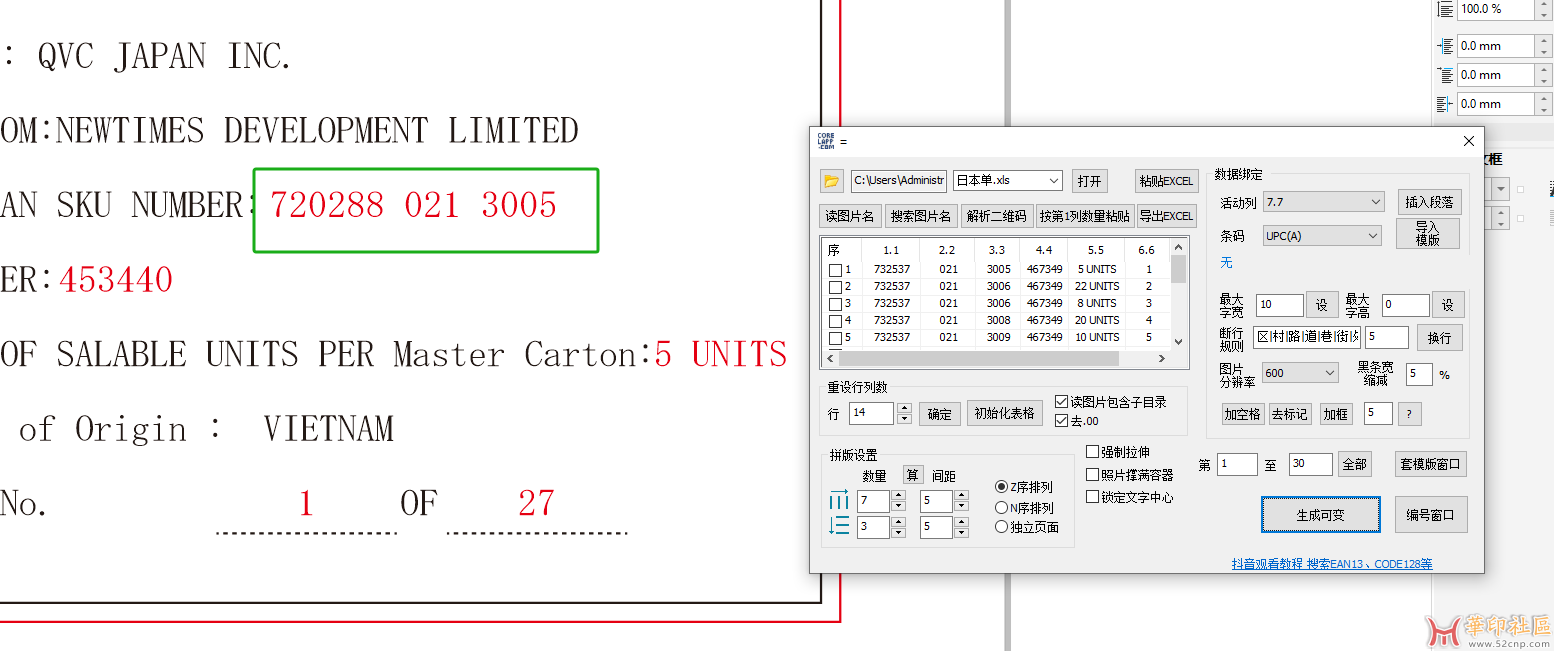1554x651 pixels.
Task: Click the first-line indent icon in the paragraph panel
Action: 1445,75
